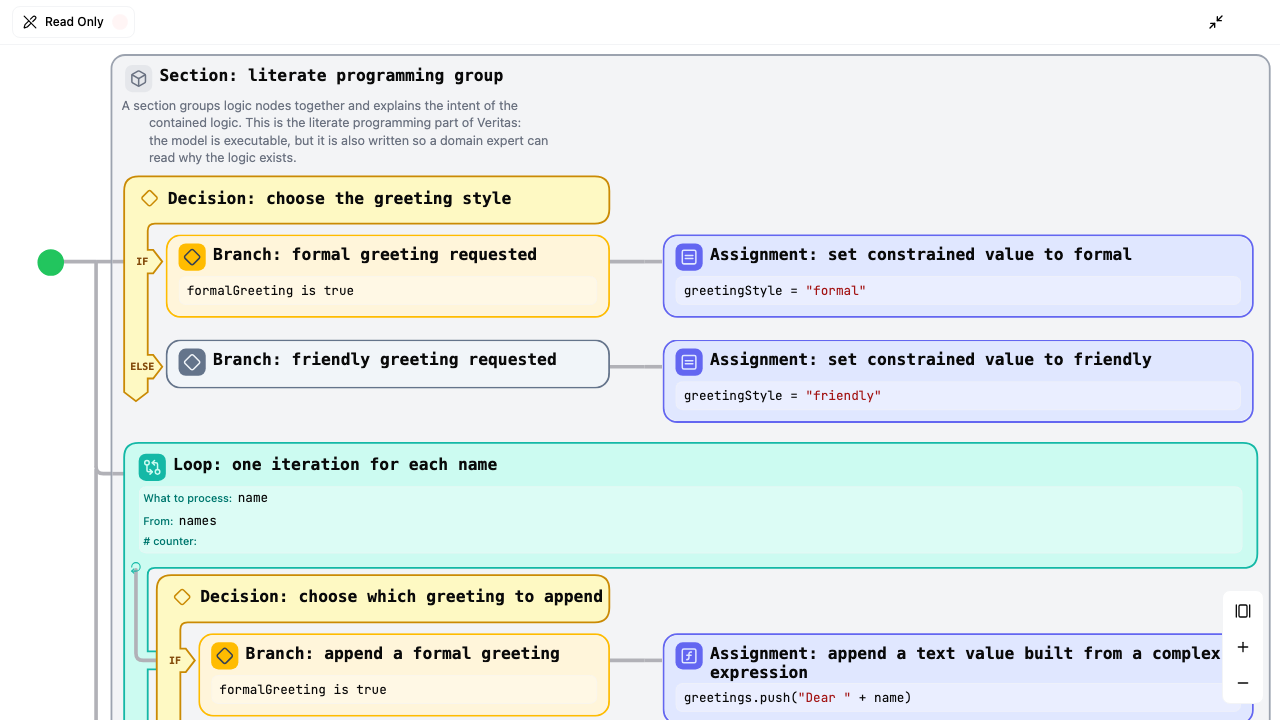Click the formal greeting requested branch icon
This screenshot has width=1280, height=720.
coord(192,257)
